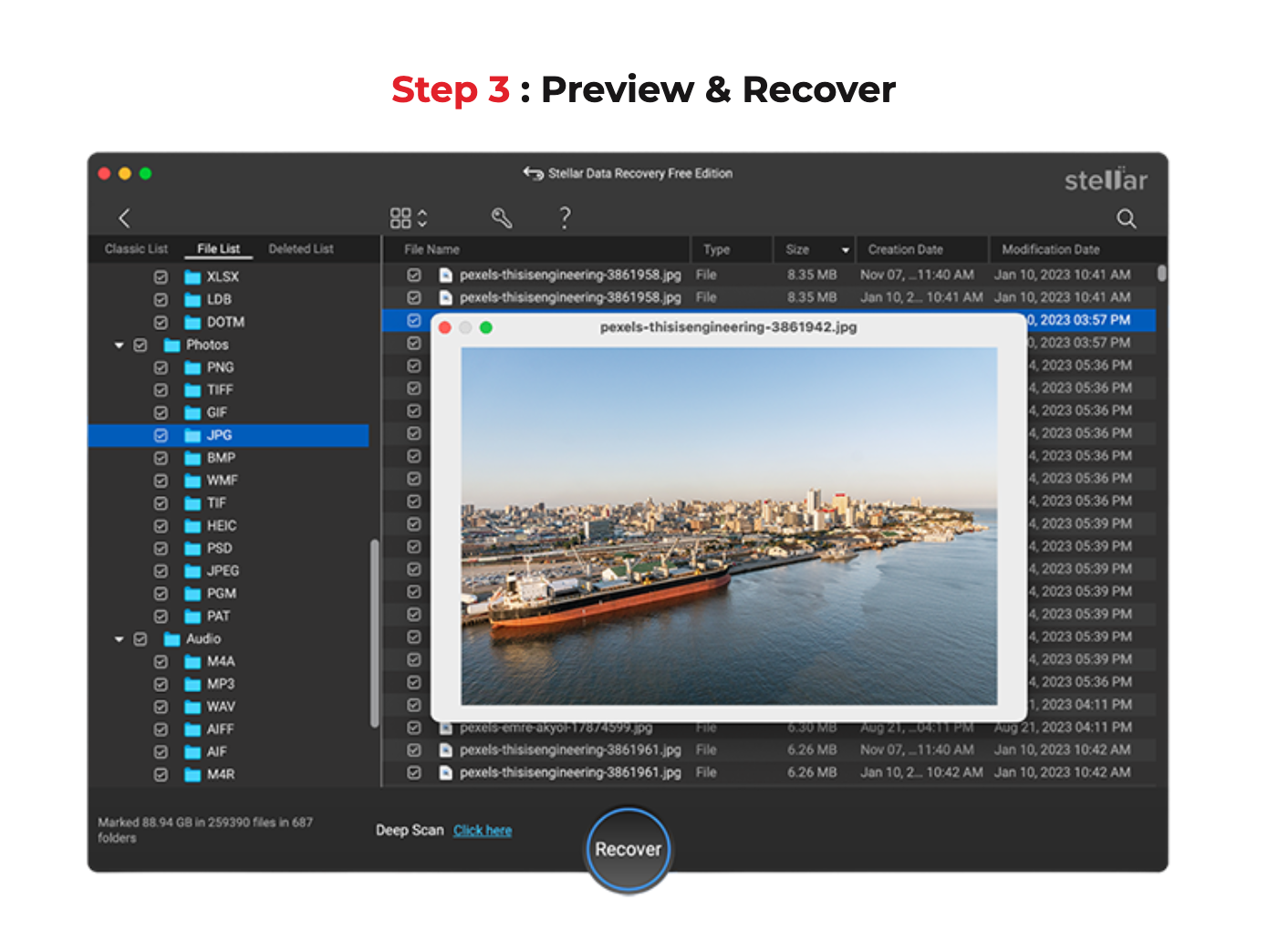Click the Size column sort arrow
Viewport: 1268px width, 952px height.
(845, 250)
